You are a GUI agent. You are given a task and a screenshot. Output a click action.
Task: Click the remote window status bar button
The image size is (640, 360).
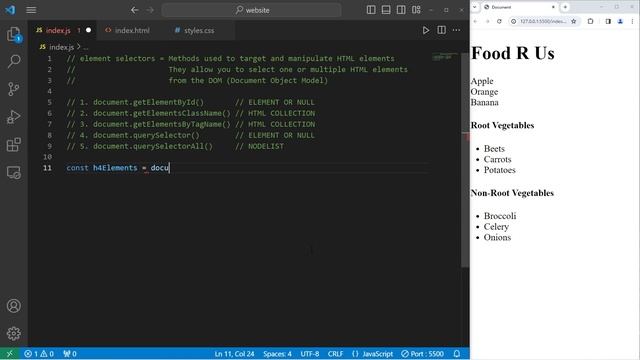click(x=10, y=353)
